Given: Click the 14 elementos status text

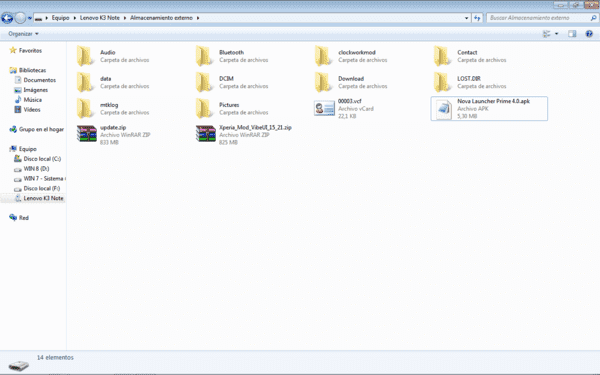Looking at the screenshot, I should pos(55,357).
